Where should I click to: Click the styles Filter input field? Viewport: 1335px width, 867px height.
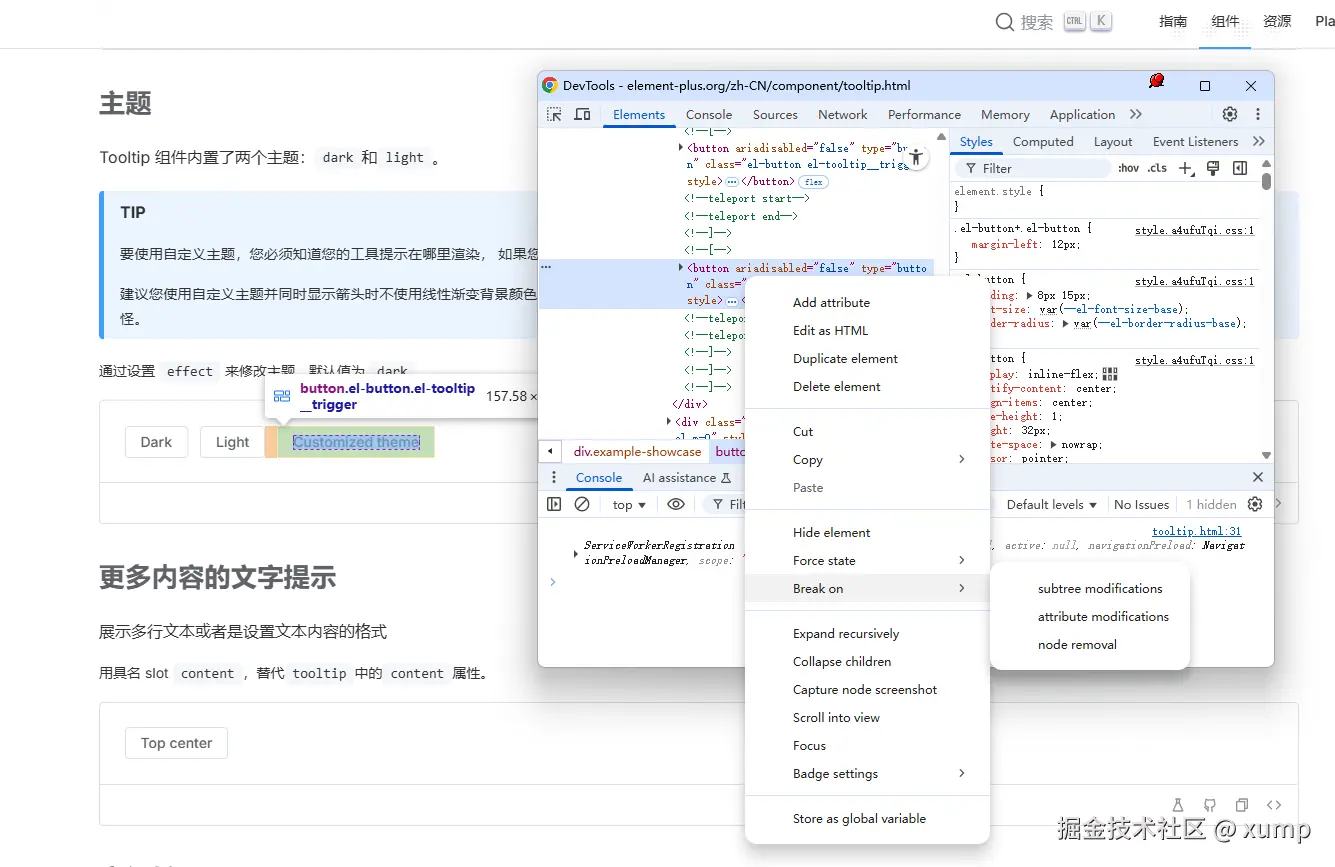(x=1033, y=168)
